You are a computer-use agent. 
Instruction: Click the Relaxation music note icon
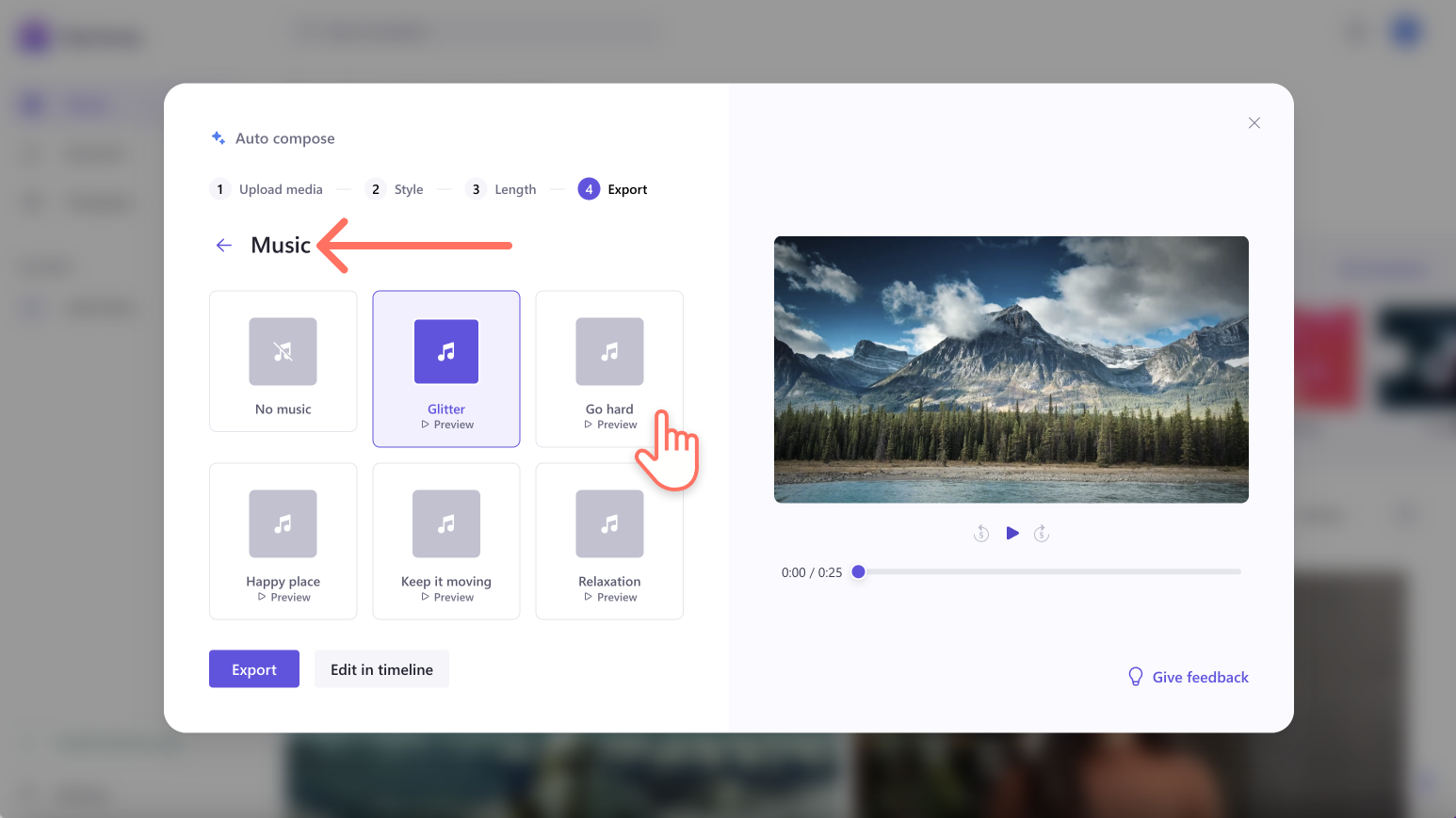[x=609, y=523]
